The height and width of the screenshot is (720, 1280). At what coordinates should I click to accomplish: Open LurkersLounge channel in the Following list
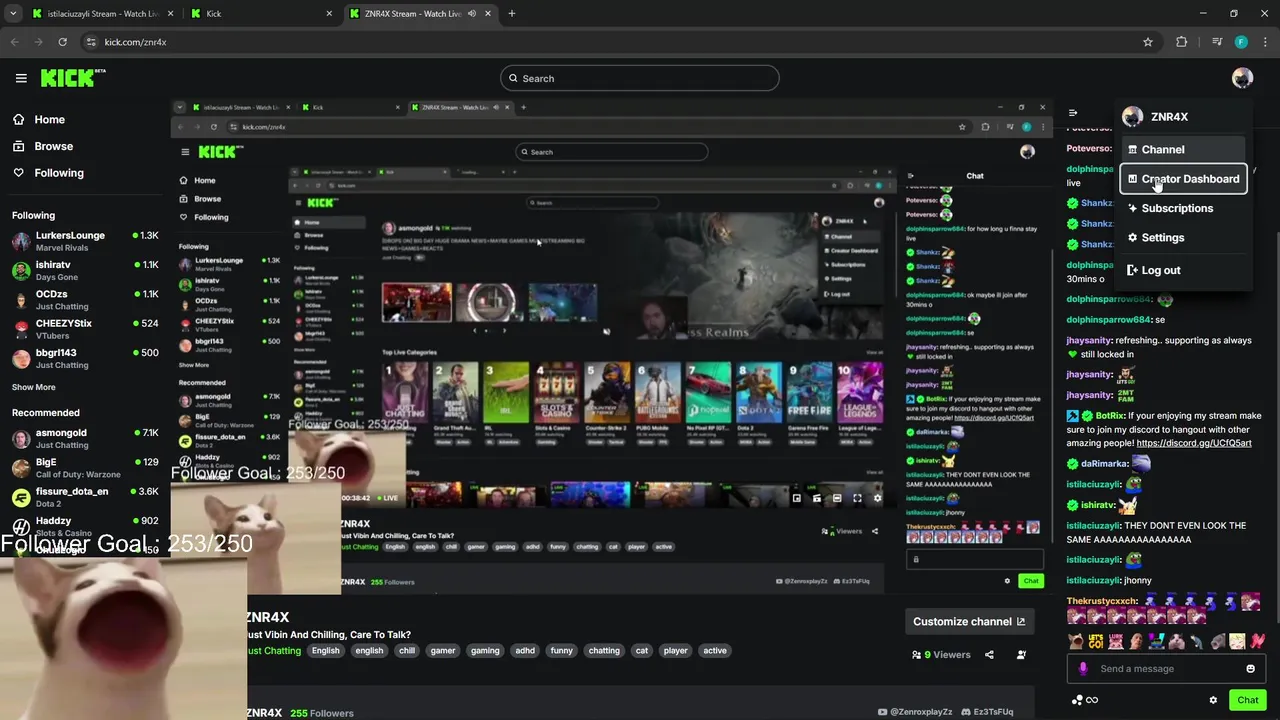point(85,240)
